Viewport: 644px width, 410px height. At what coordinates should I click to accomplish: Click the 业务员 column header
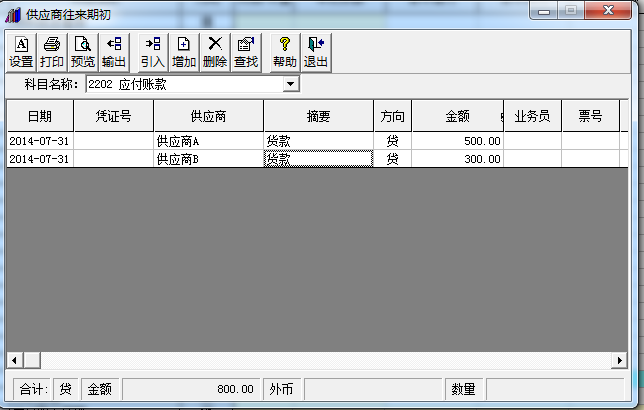(532, 116)
